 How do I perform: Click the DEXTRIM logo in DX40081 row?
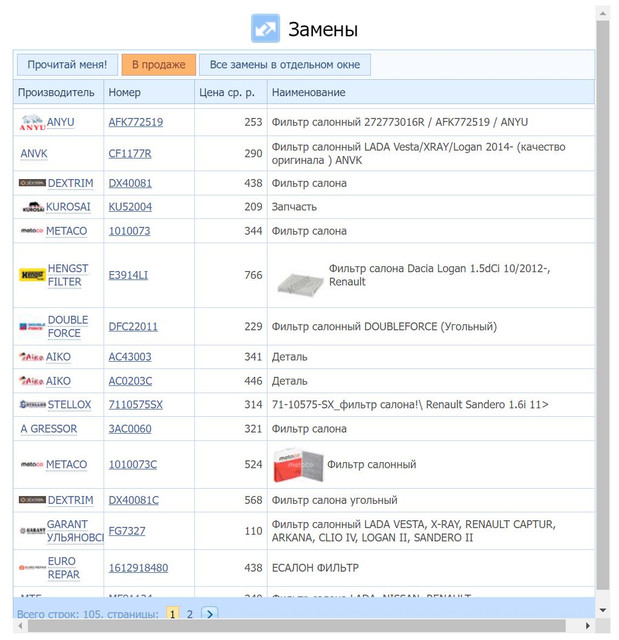pos(32,183)
